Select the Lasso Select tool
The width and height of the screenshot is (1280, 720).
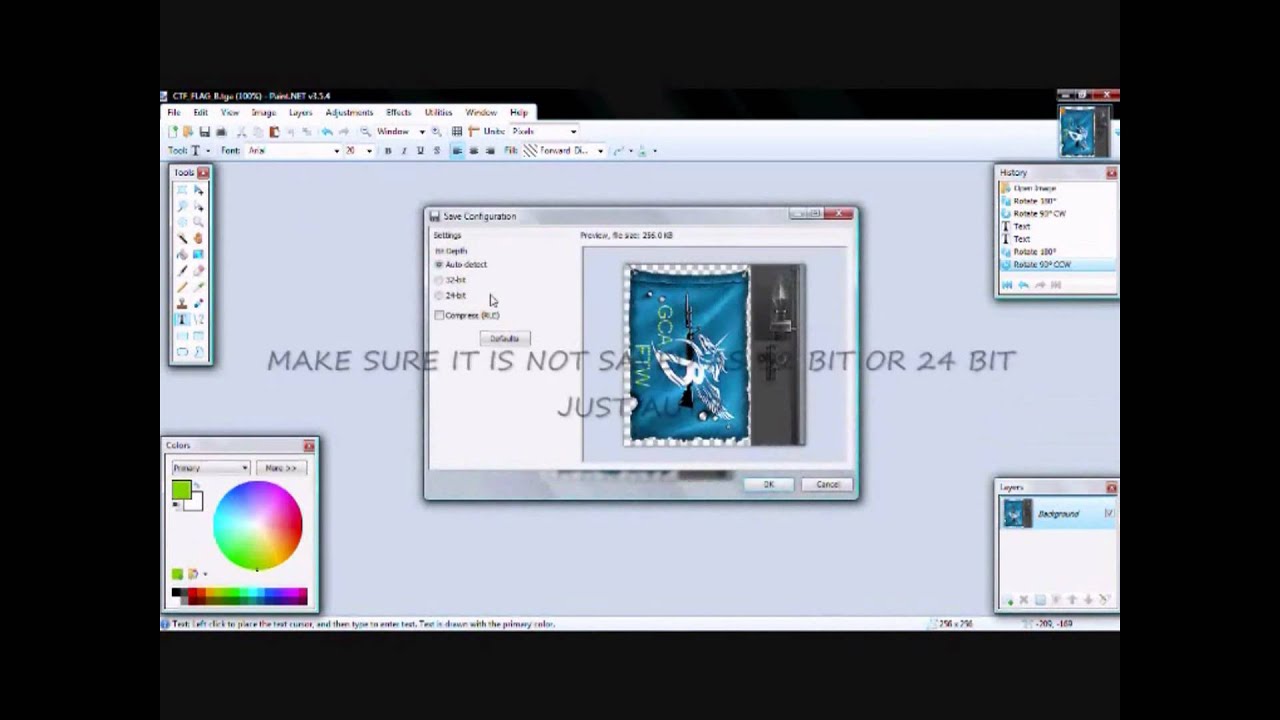182,205
